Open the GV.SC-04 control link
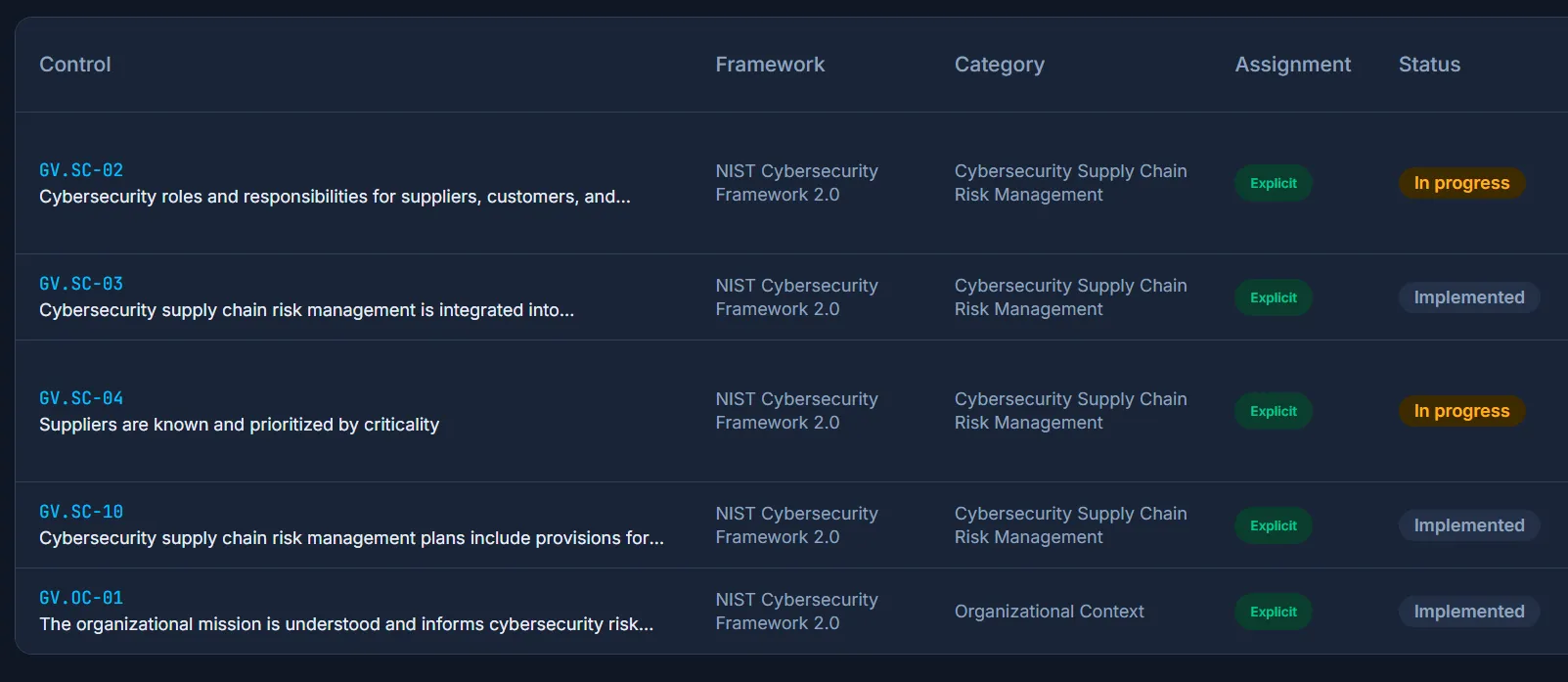This screenshot has width=1568, height=682. coord(81,398)
